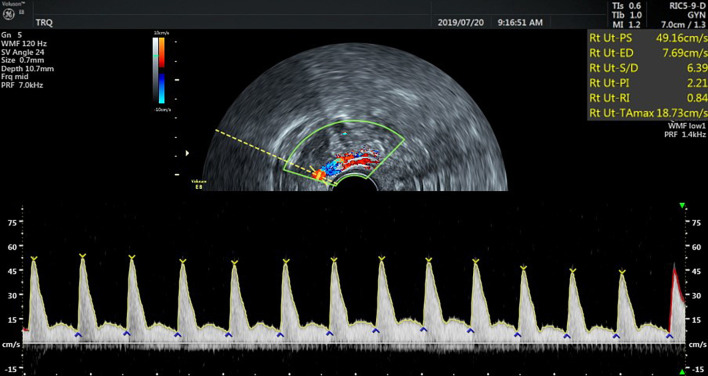Click the white focus arrow beside the depth scale

click(x=187, y=153)
